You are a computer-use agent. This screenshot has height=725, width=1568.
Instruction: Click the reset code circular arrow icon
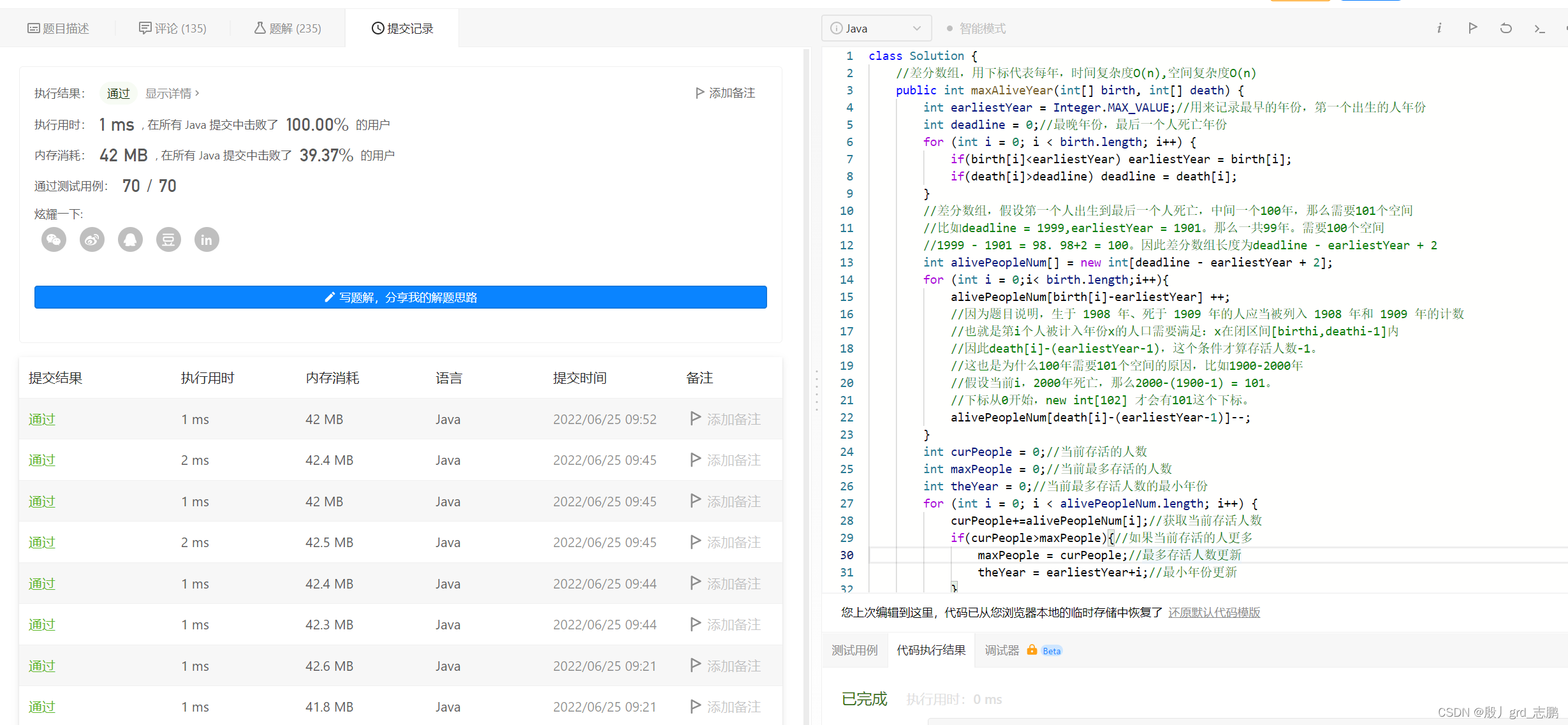click(1506, 28)
